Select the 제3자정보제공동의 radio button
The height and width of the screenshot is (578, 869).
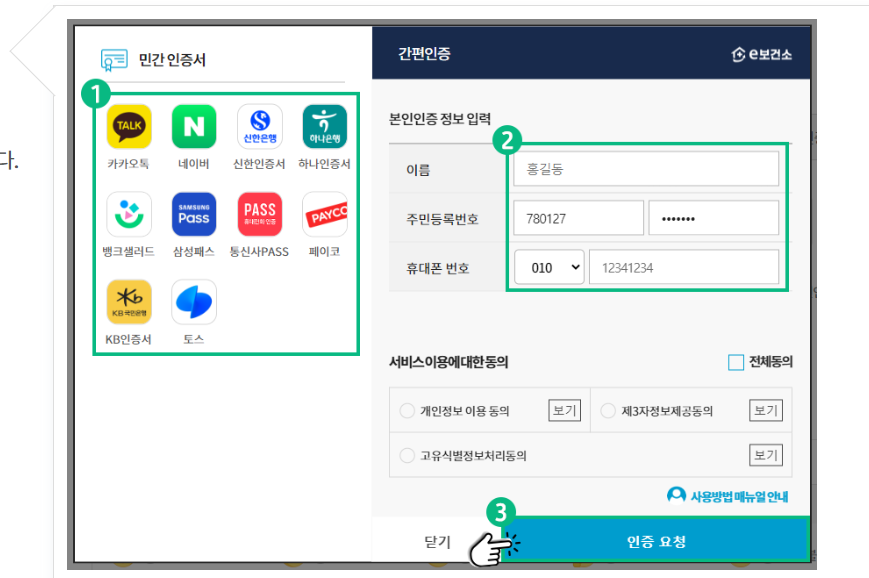tap(608, 411)
